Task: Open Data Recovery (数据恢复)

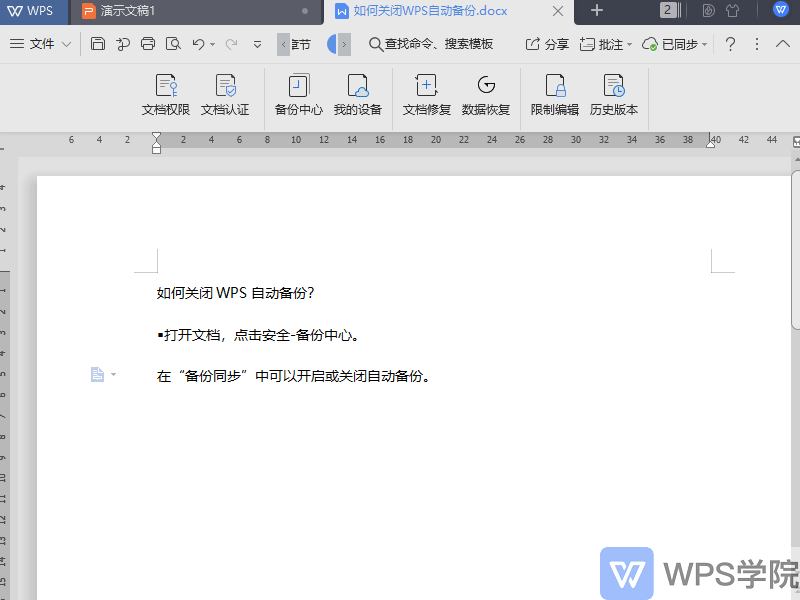Action: point(487,95)
